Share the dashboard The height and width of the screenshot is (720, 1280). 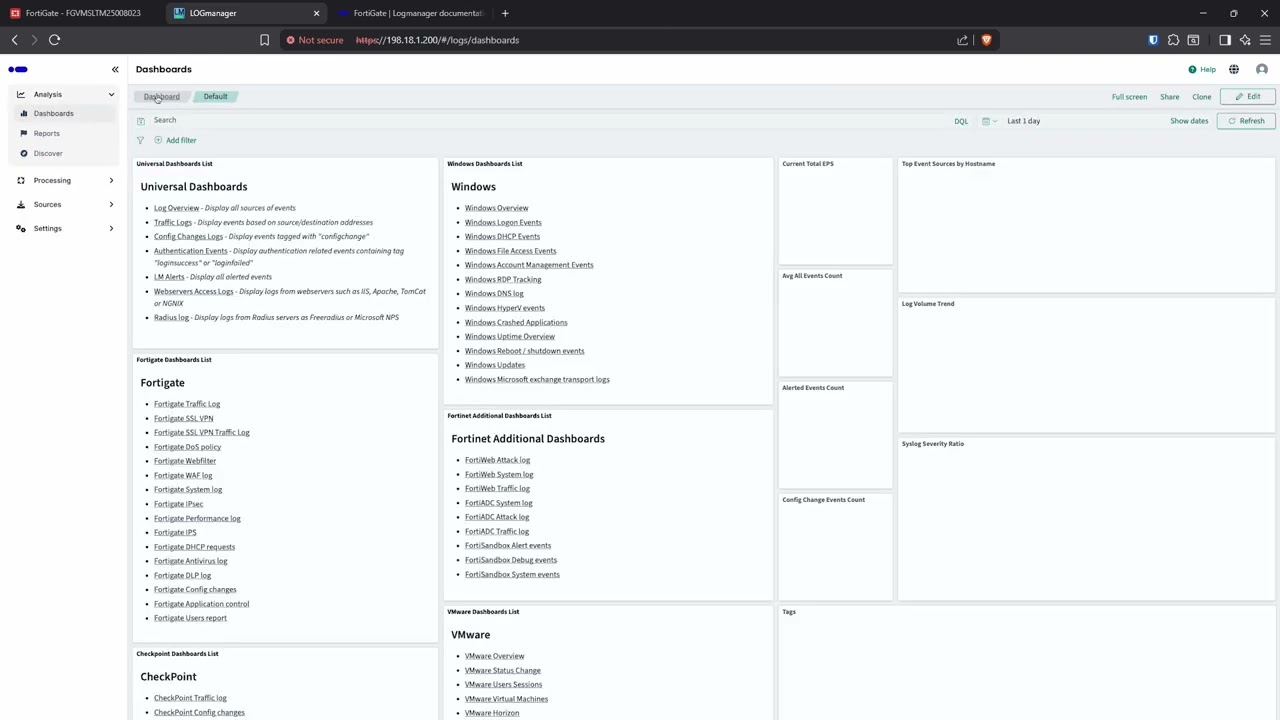(1169, 97)
